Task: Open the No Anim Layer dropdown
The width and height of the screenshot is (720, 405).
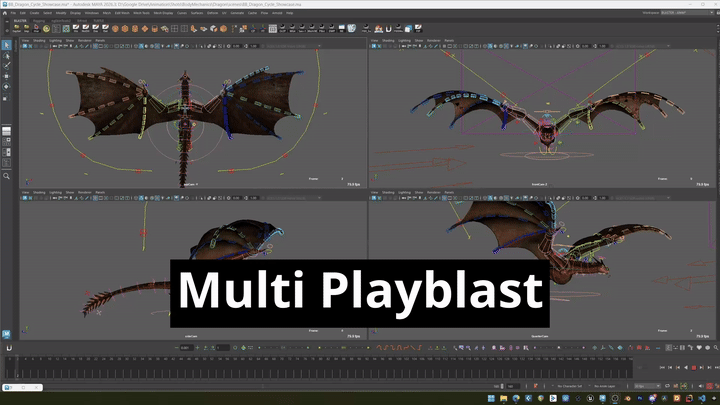Action: [604, 386]
